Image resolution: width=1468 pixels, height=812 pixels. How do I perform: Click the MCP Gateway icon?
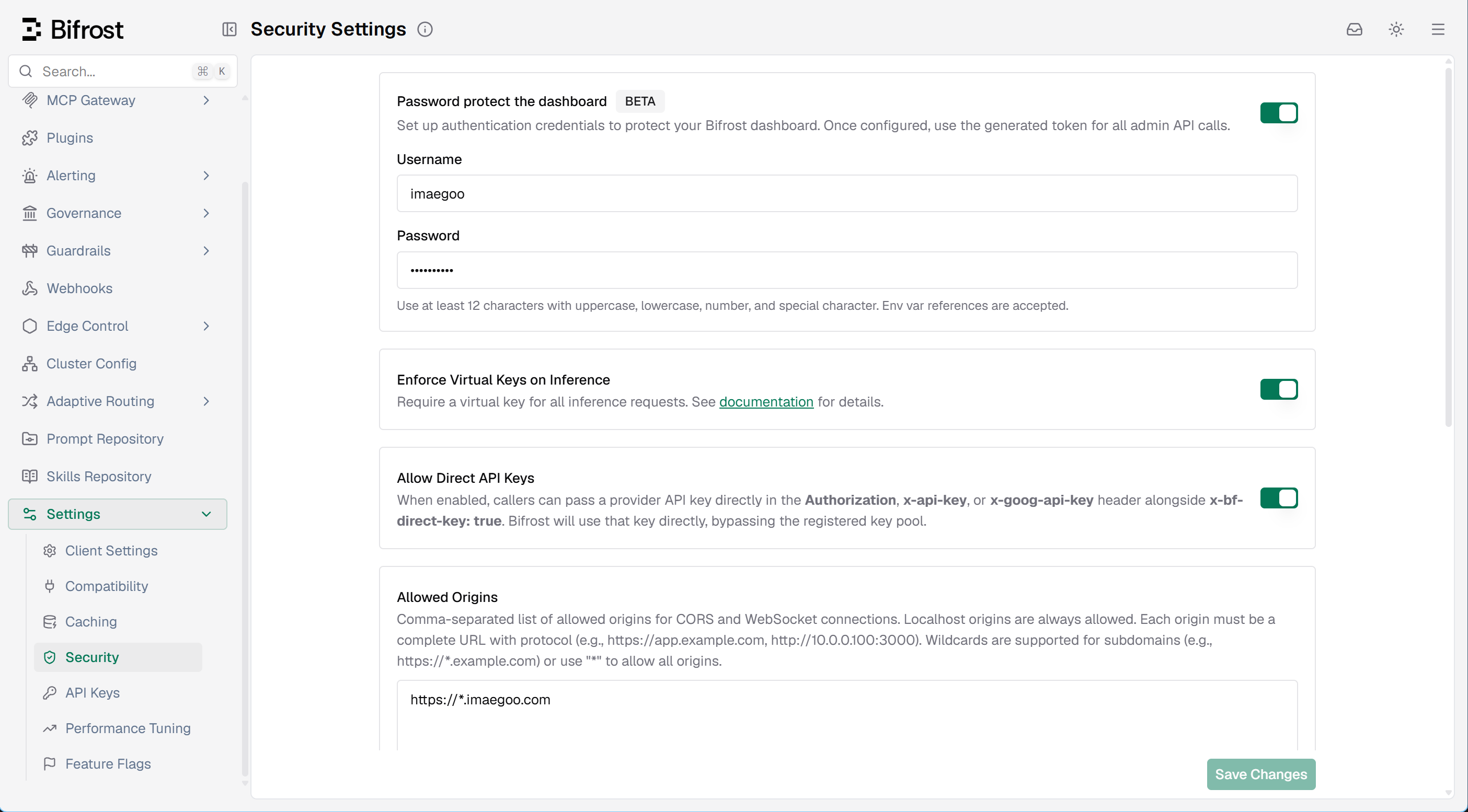[30, 100]
